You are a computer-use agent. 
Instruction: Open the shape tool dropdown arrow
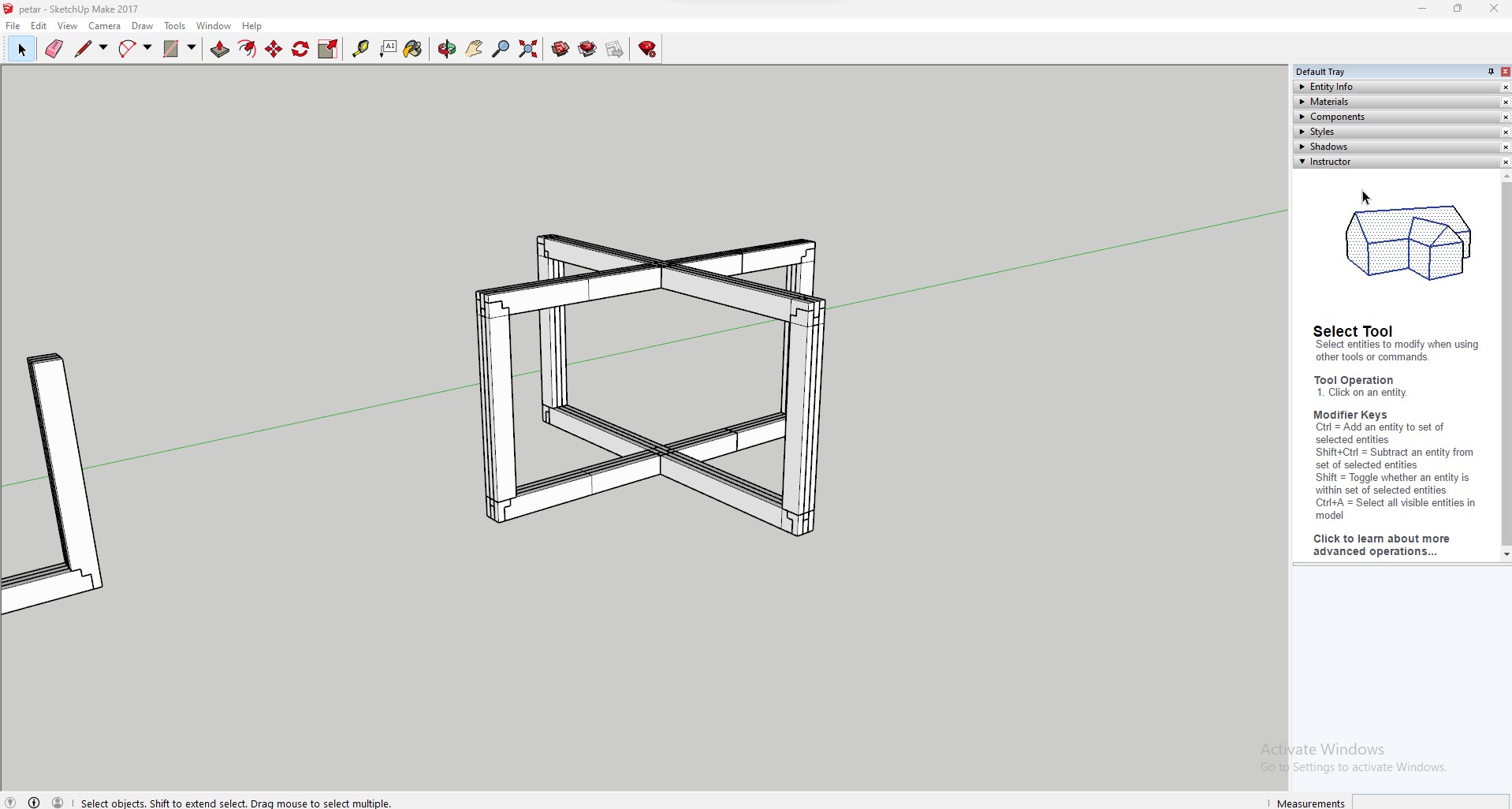192,49
